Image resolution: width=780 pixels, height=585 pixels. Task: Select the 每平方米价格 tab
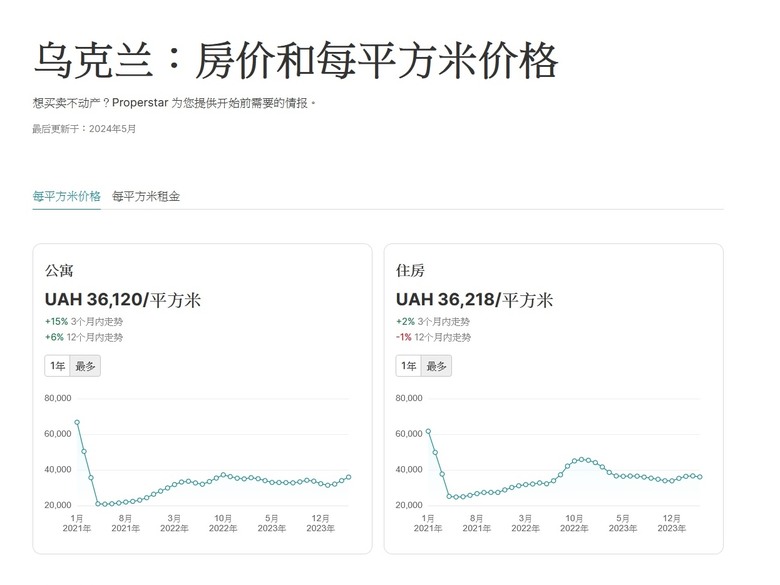click(67, 196)
